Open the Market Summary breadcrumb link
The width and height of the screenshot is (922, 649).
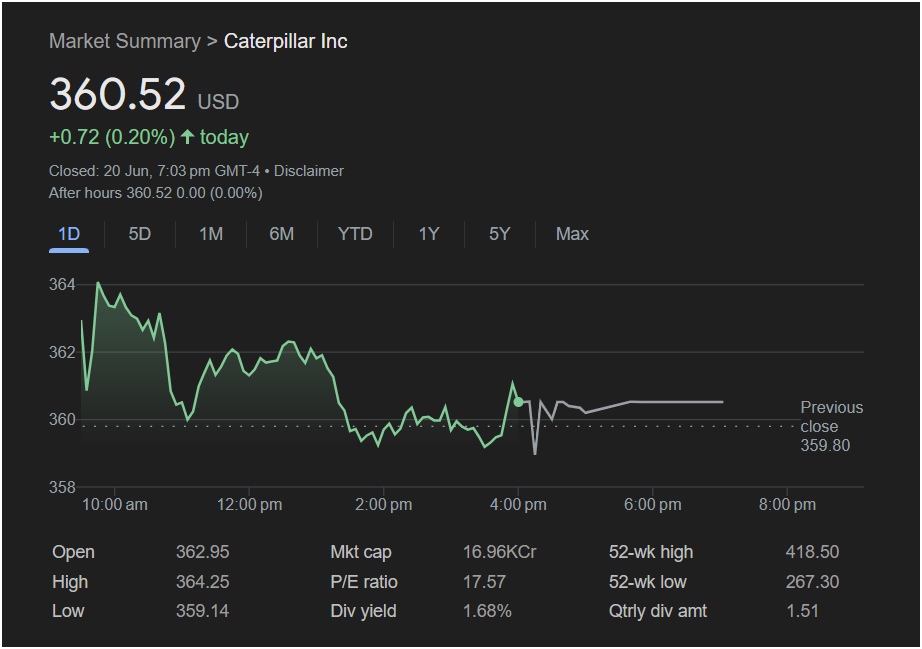[x=125, y=41]
